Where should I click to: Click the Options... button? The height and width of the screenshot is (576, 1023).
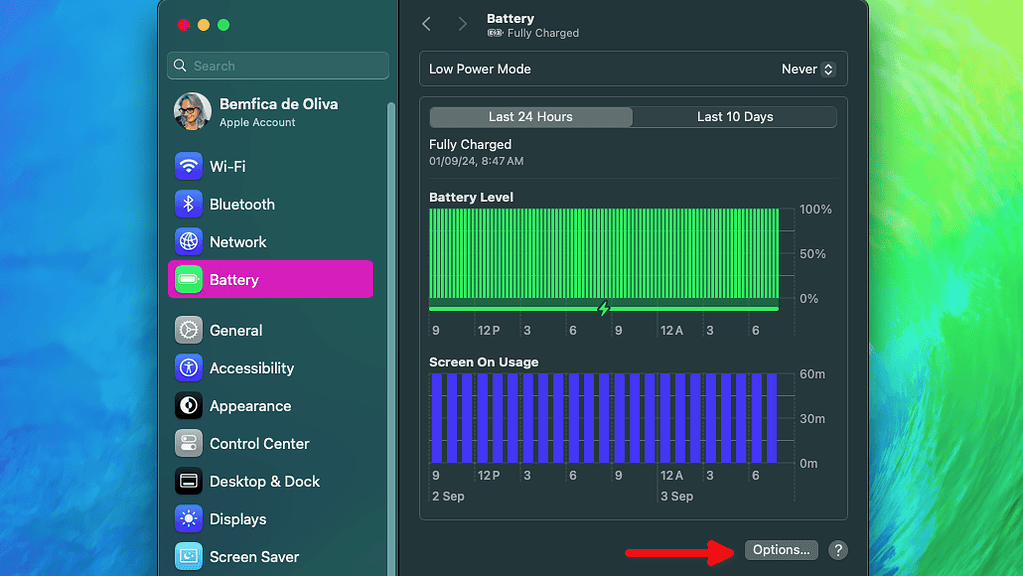[781, 550]
